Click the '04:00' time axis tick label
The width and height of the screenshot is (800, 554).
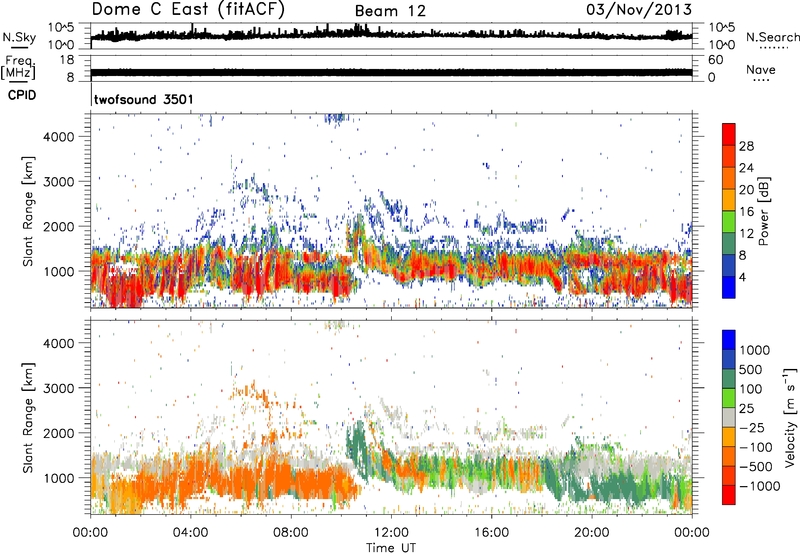[x=190, y=533]
